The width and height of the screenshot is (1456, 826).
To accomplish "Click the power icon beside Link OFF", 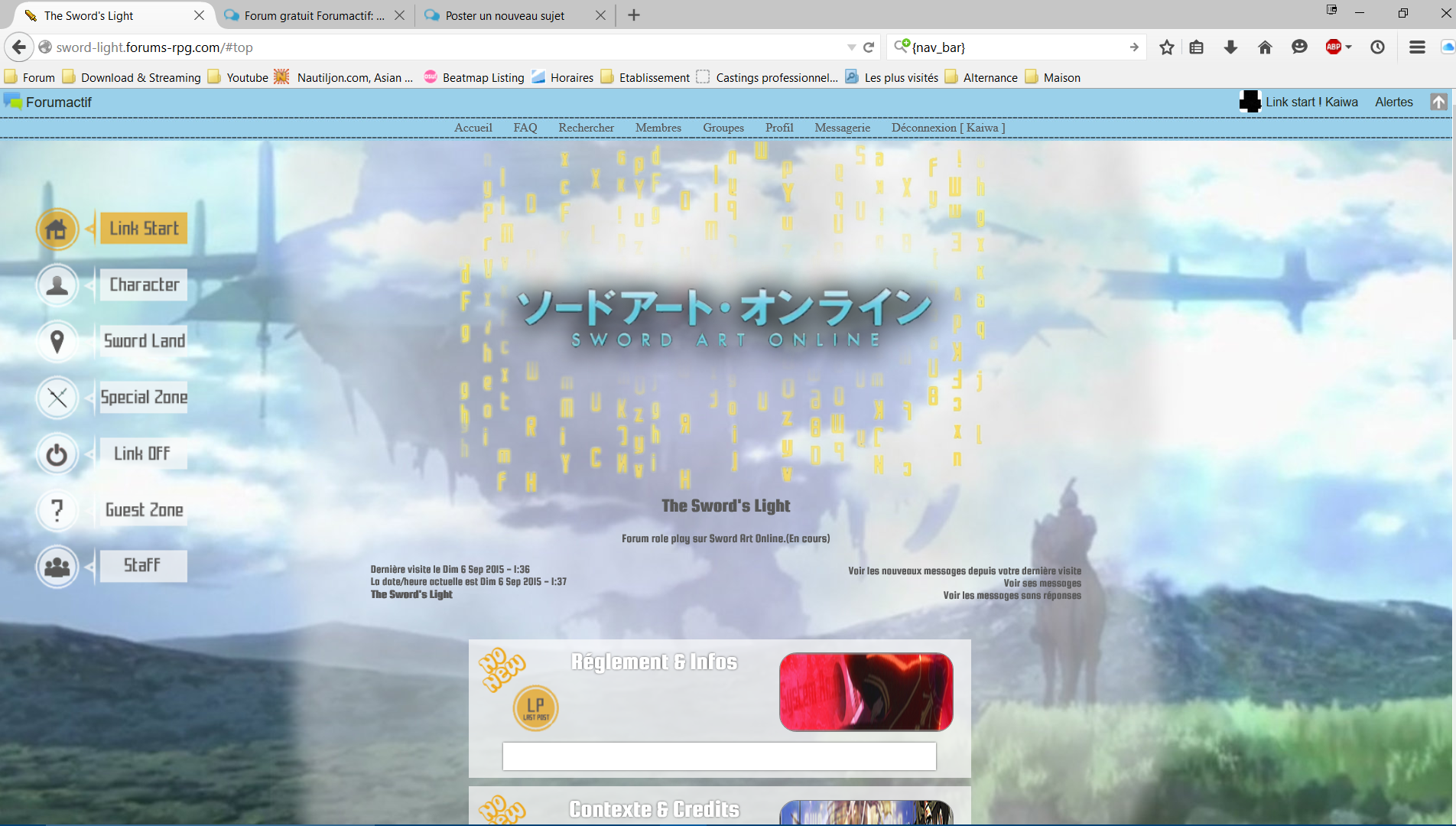I will click(57, 454).
